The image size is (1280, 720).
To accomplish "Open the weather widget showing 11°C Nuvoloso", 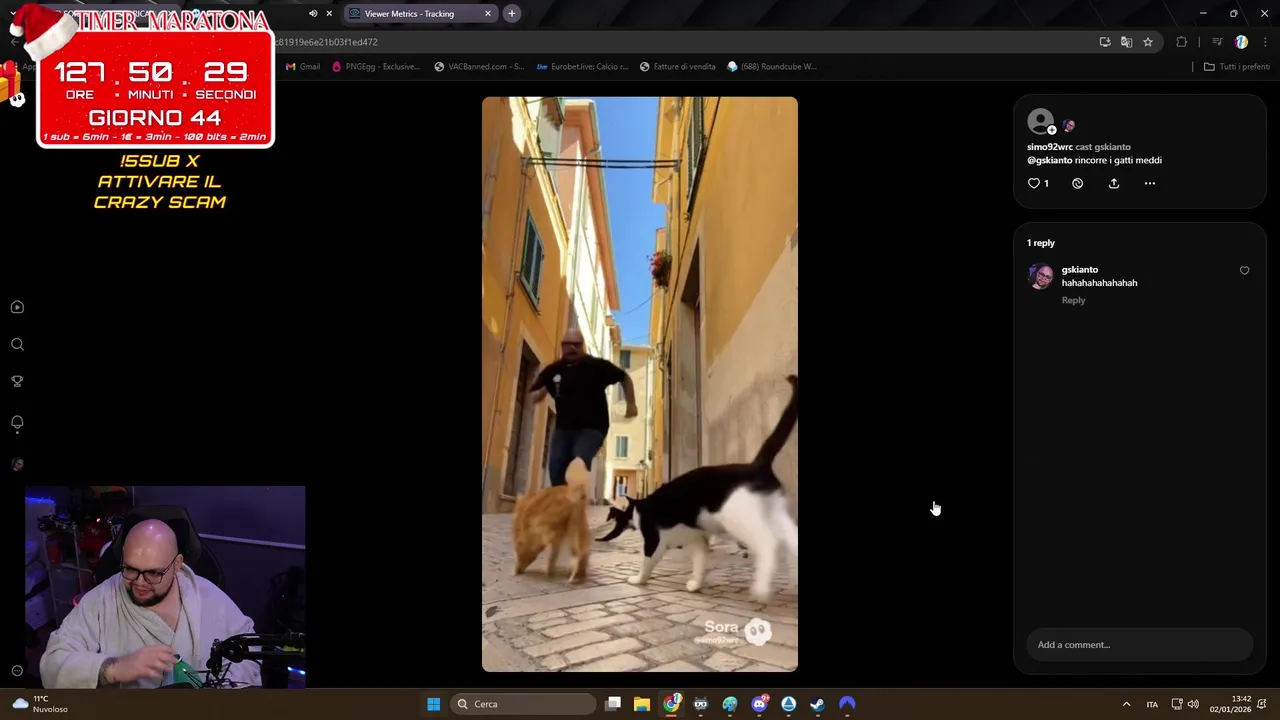I will 40,704.
